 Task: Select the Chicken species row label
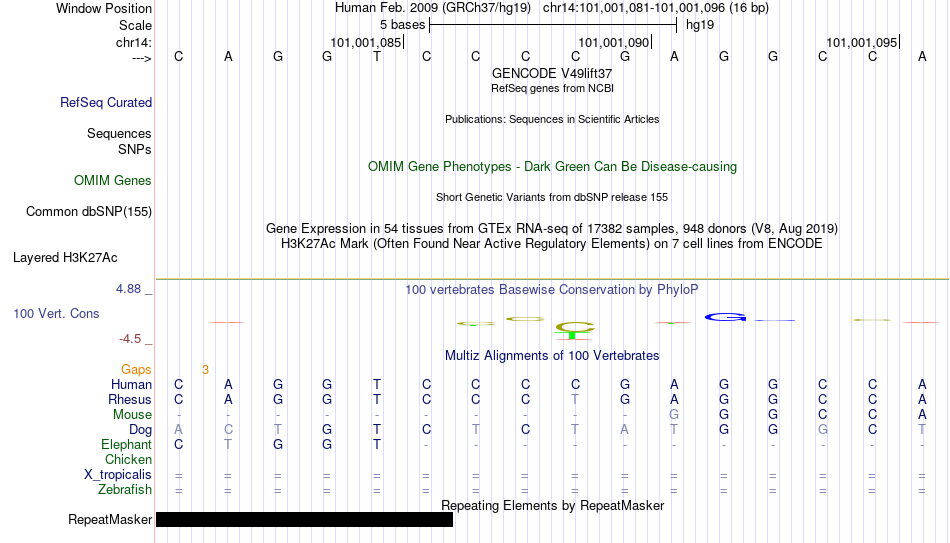click(x=128, y=460)
